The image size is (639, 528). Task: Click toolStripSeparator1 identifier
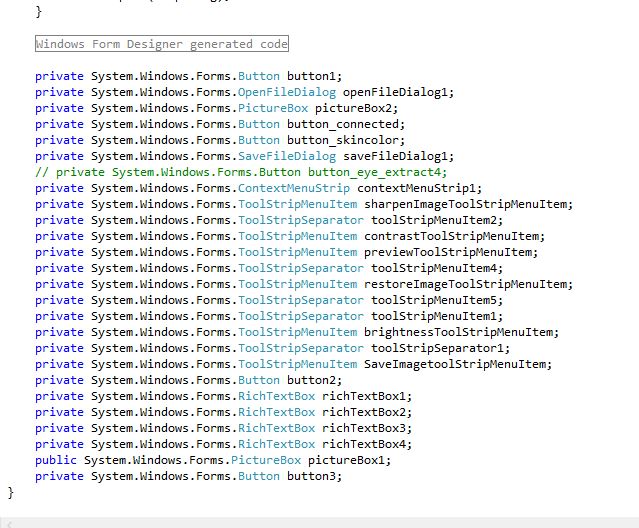coord(437,348)
